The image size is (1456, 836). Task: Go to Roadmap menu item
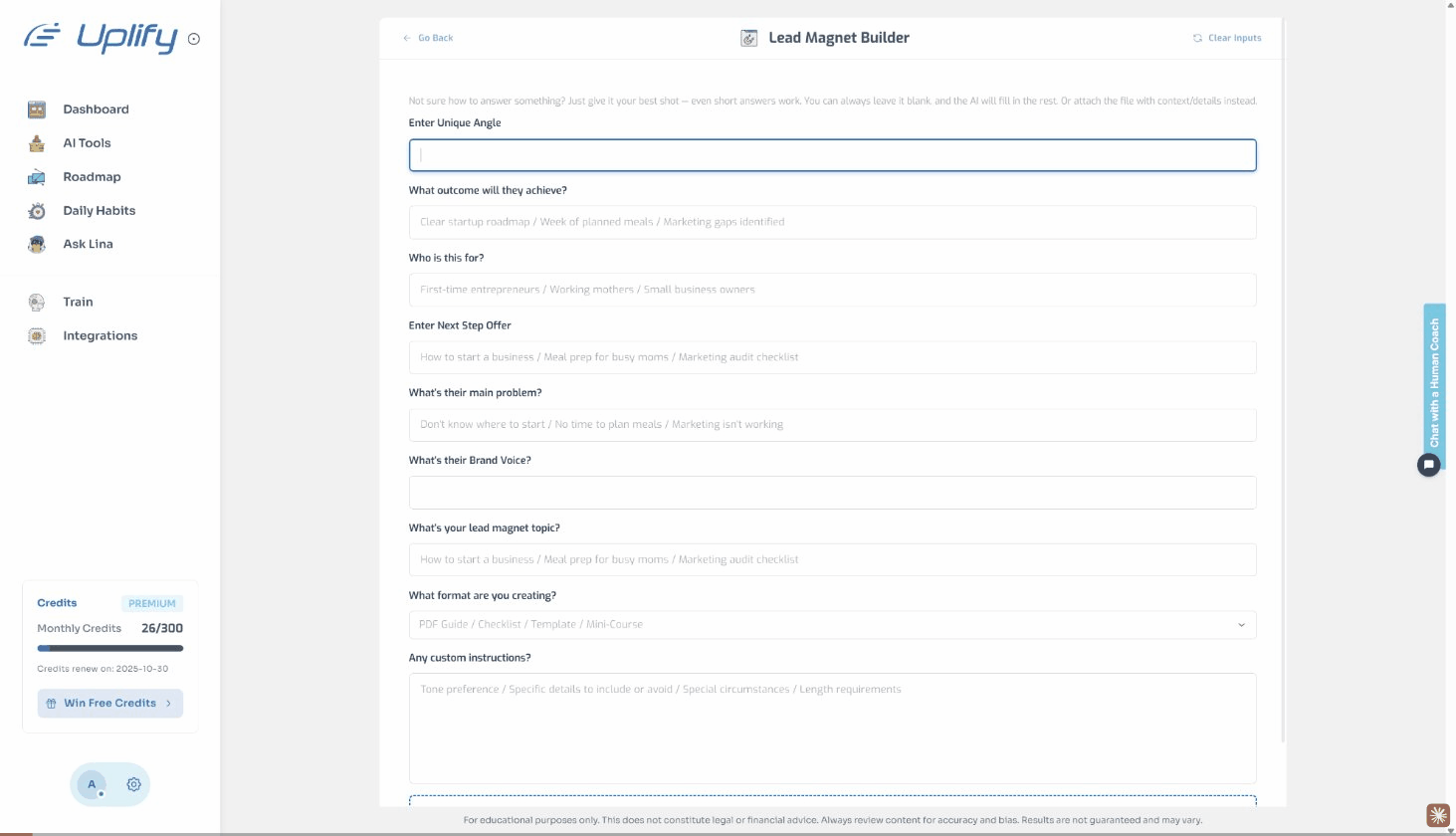coord(92,177)
